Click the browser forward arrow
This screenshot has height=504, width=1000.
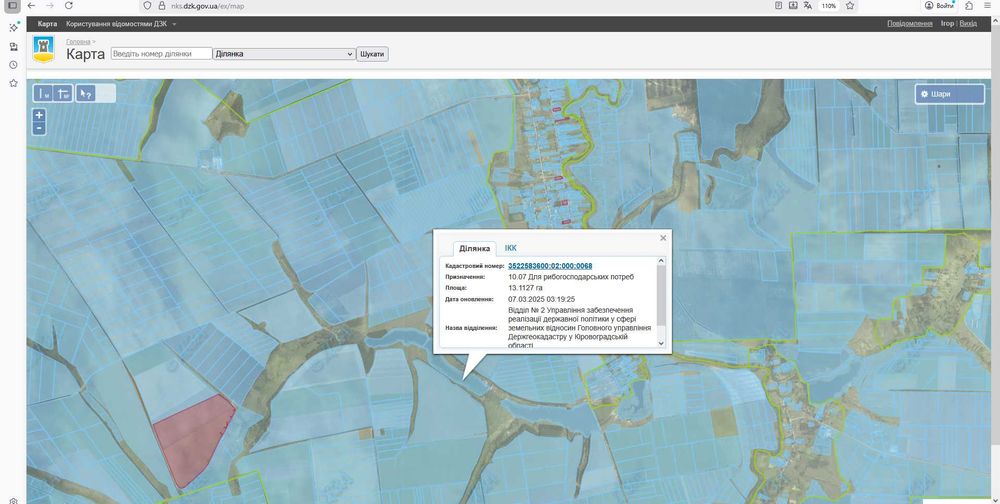coord(50,5)
